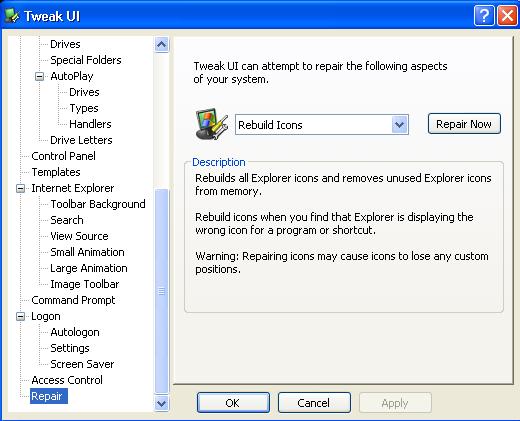520x421 pixels.
Task: Click the scroll down arrow in tree
Action: (162, 403)
